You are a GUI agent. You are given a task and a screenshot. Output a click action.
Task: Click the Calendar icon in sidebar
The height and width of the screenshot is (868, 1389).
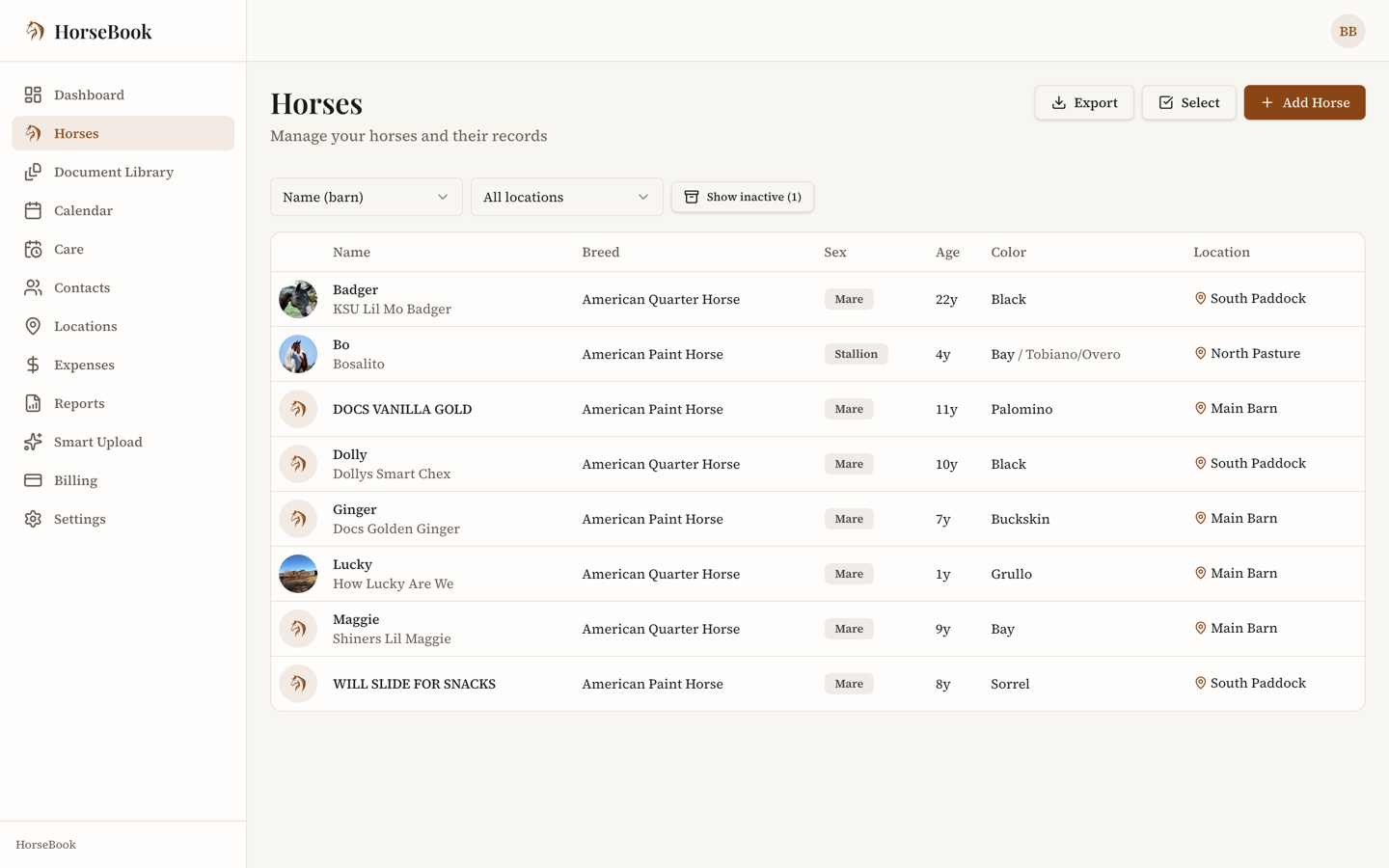(x=33, y=210)
